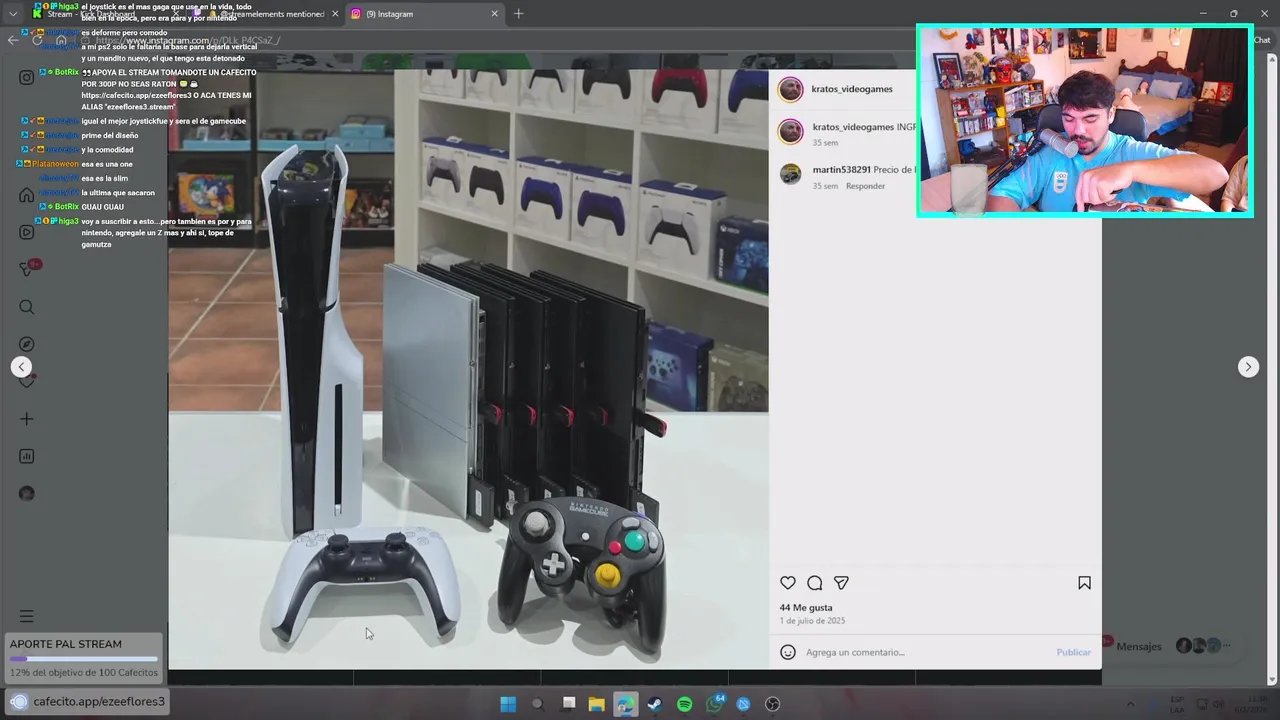Click the instagram.com address bar
The image size is (1280, 720).
(600, 40)
